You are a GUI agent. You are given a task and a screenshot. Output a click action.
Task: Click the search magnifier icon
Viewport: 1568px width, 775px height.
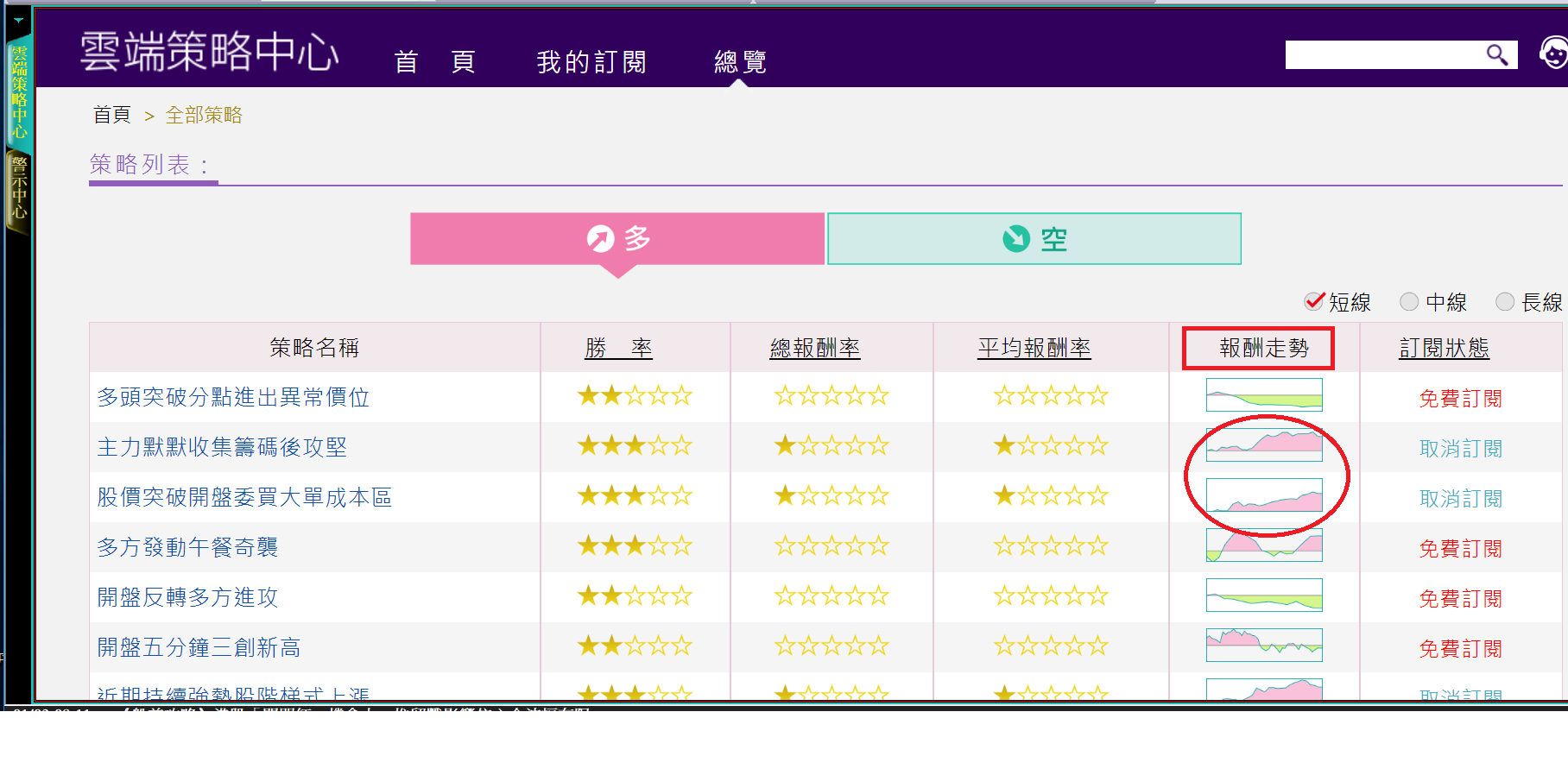coord(1496,55)
